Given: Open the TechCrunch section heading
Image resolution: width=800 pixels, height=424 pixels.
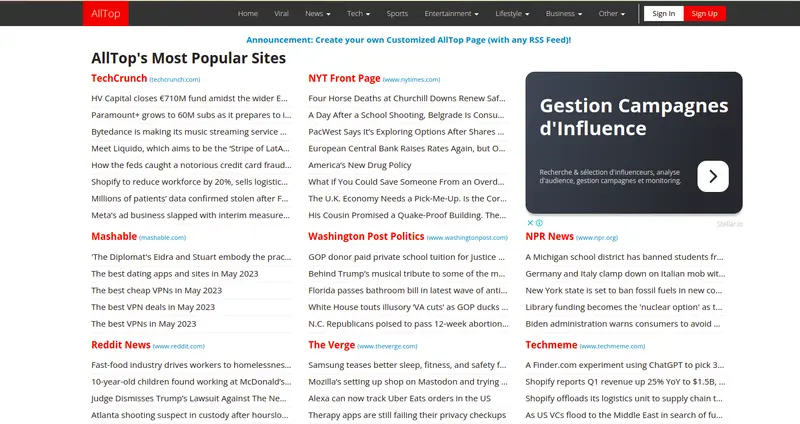Looking at the screenshot, I should (119, 78).
